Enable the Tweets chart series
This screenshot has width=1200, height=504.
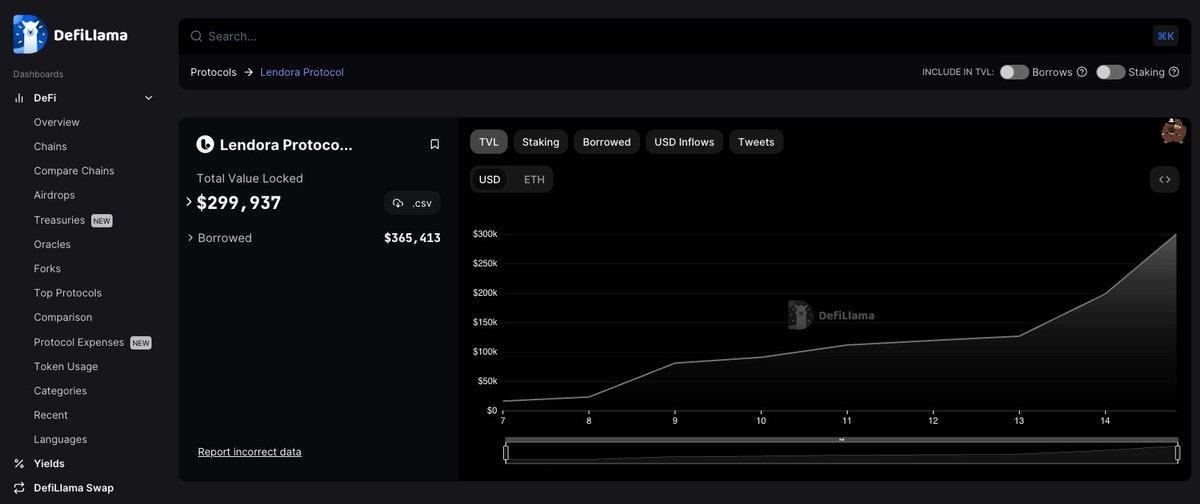[x=756, y=142]
